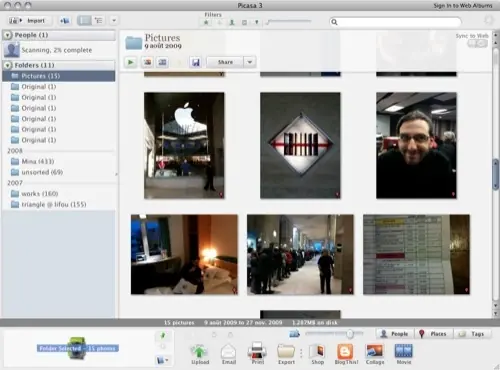Click the Export folder icon
The height and width of the screenshot is (370, 500).
coord(286,354)
